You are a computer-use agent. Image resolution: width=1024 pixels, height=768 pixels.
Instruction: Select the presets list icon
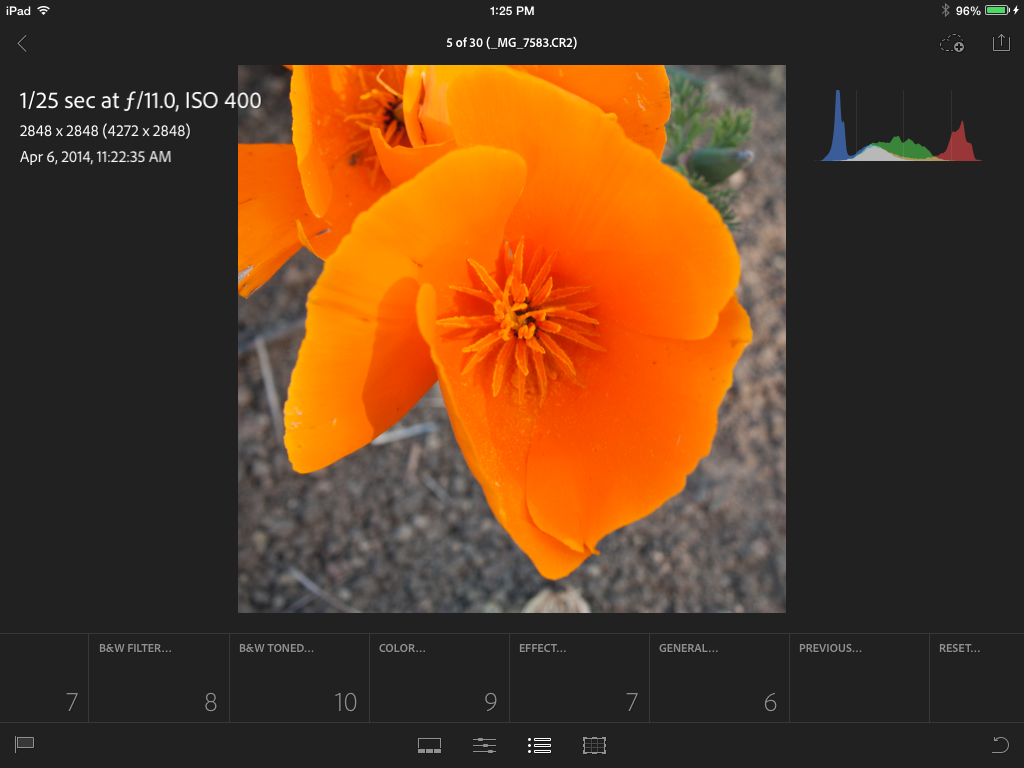(x=540, y=745)
